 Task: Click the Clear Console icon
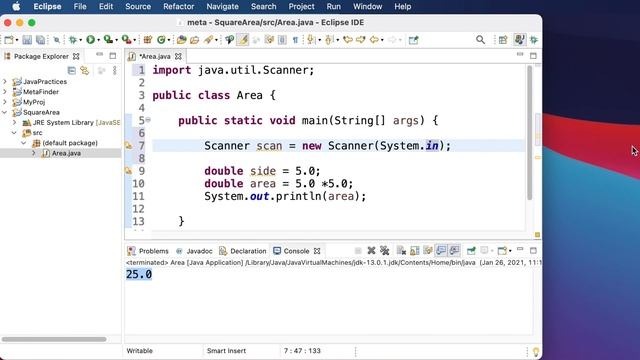point(401,250)
